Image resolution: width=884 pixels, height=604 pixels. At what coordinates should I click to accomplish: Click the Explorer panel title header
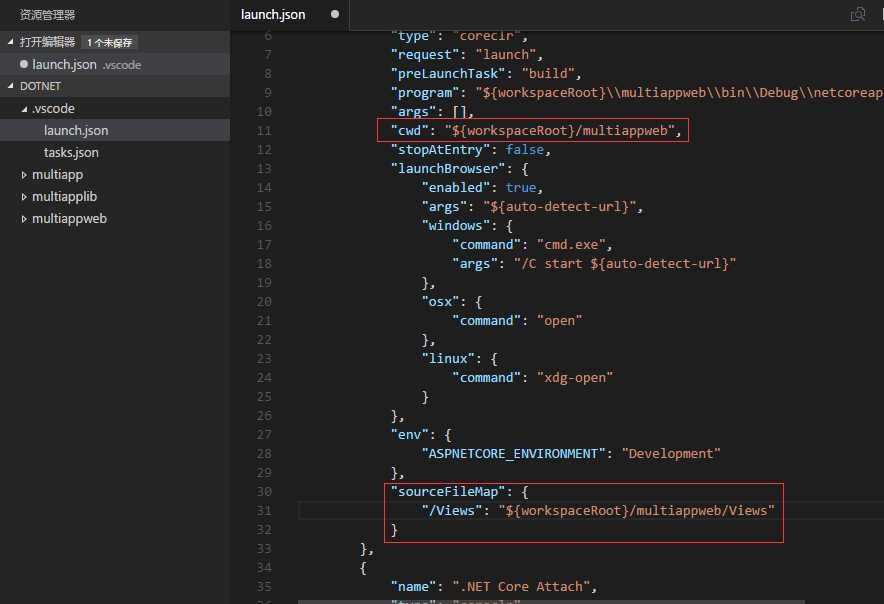point(47,15)
